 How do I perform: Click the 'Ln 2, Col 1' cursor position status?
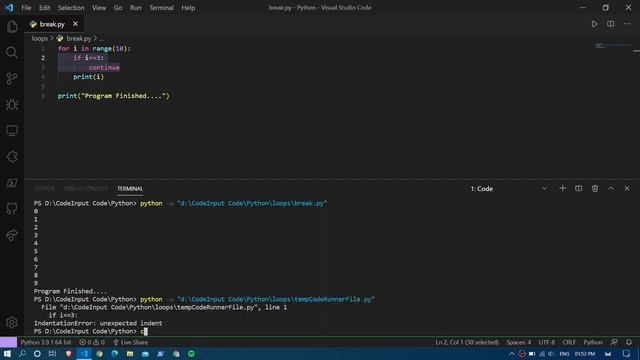tap(467, 342)
